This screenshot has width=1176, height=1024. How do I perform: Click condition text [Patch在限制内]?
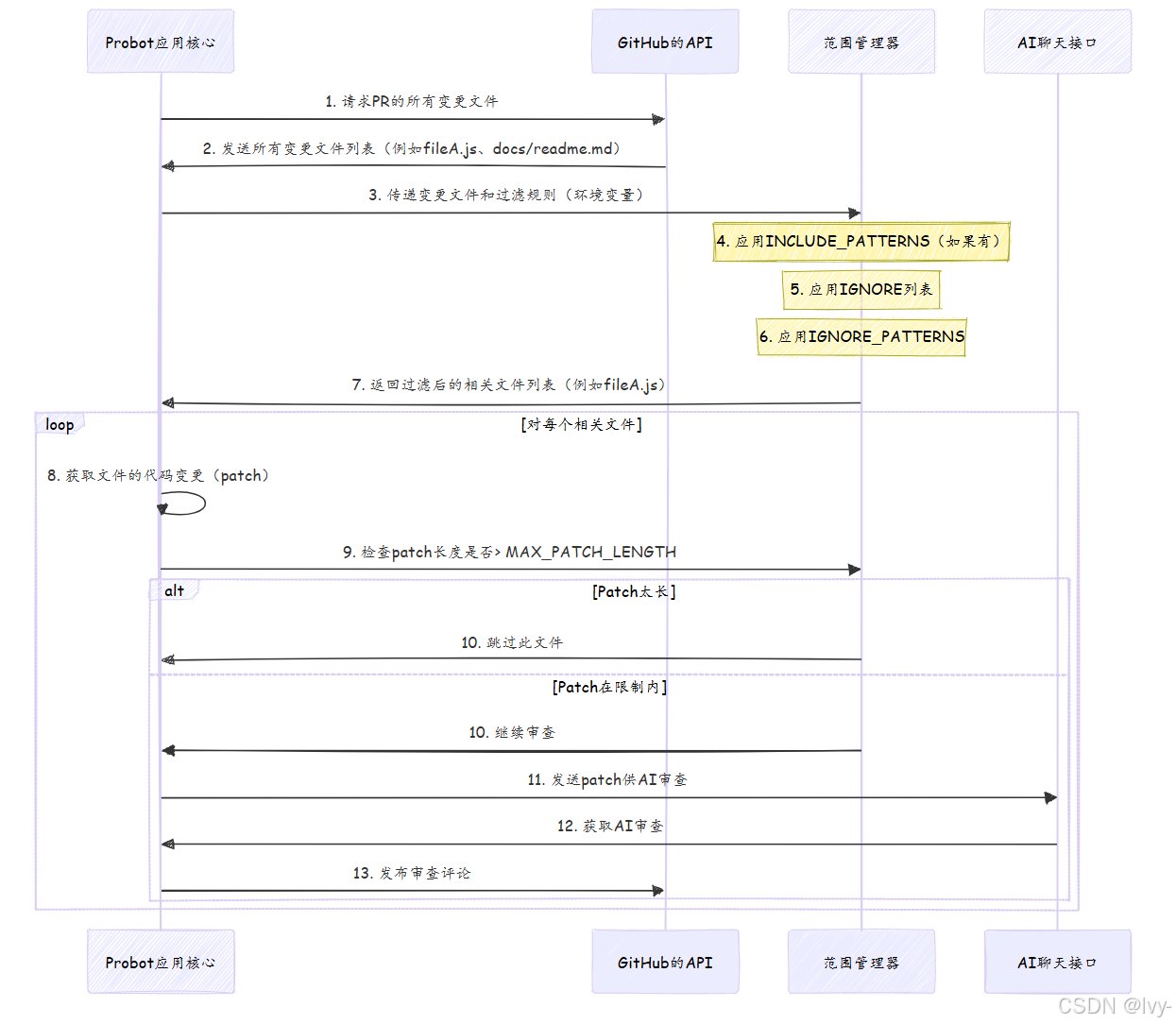pyautogui.click(x=610, y=687)
